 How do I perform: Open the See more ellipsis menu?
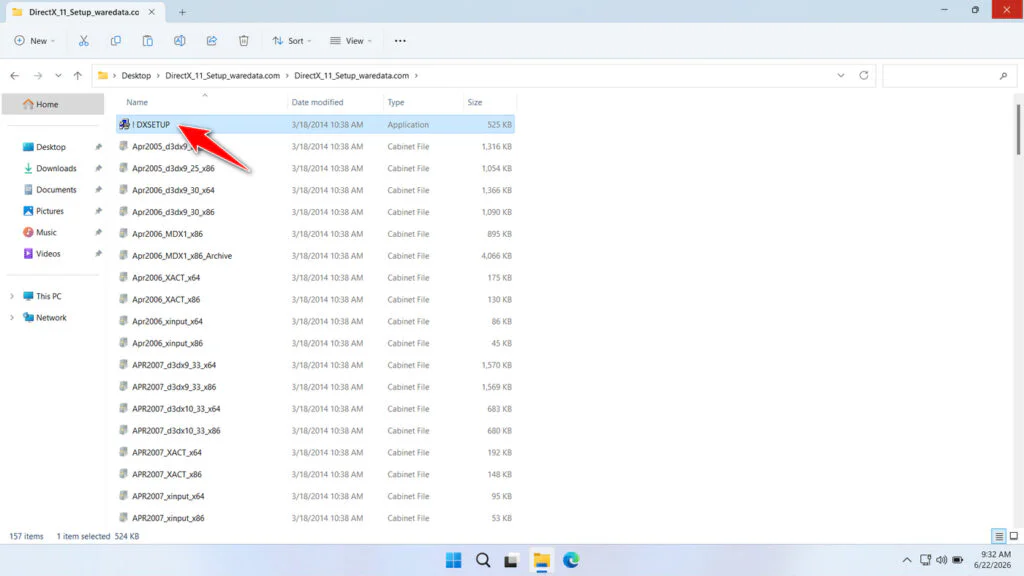tap(400, 40)
